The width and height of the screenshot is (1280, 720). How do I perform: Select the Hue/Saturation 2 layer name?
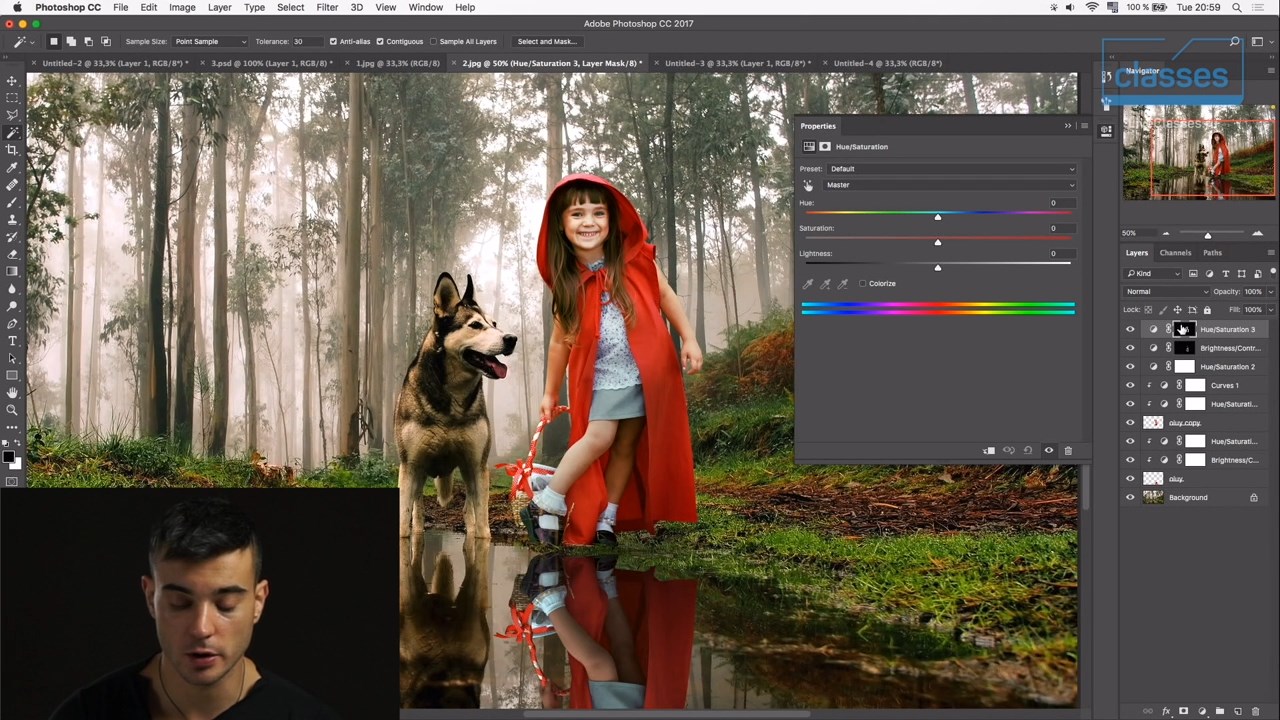click(x=1227, y=367)
